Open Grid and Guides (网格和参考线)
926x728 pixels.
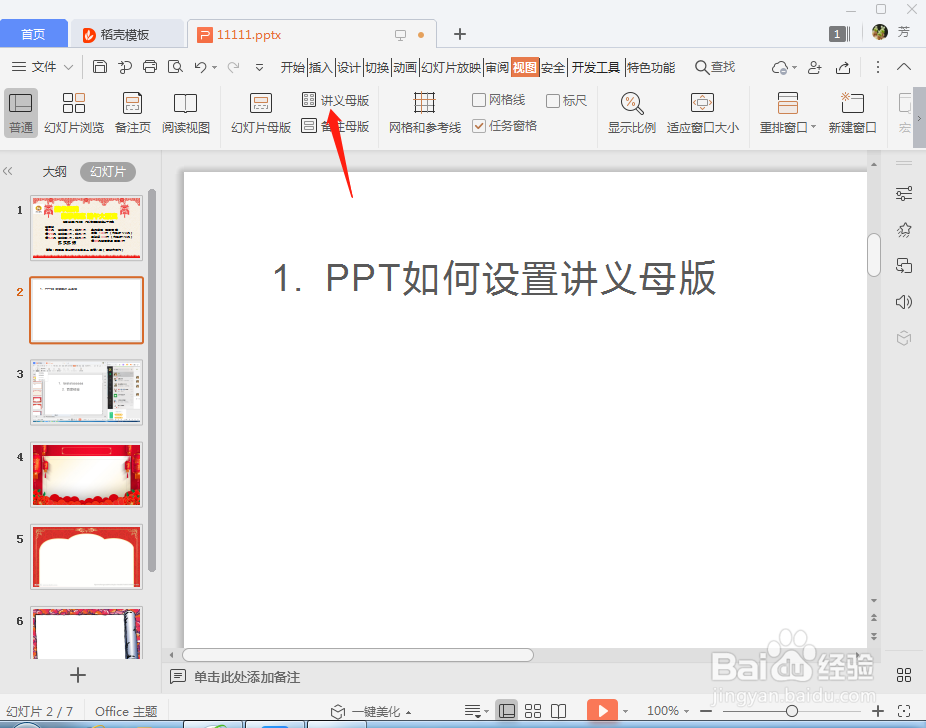tap(425, 113)
